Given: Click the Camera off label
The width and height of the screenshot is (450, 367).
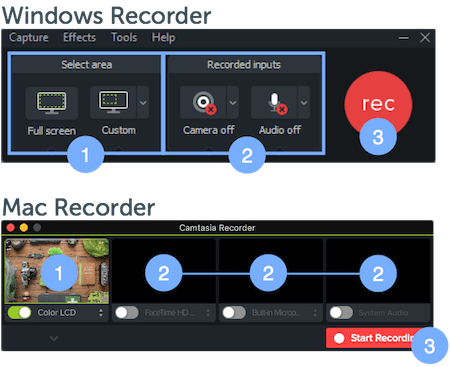Looking at the screenshot, I should (209, 130).
